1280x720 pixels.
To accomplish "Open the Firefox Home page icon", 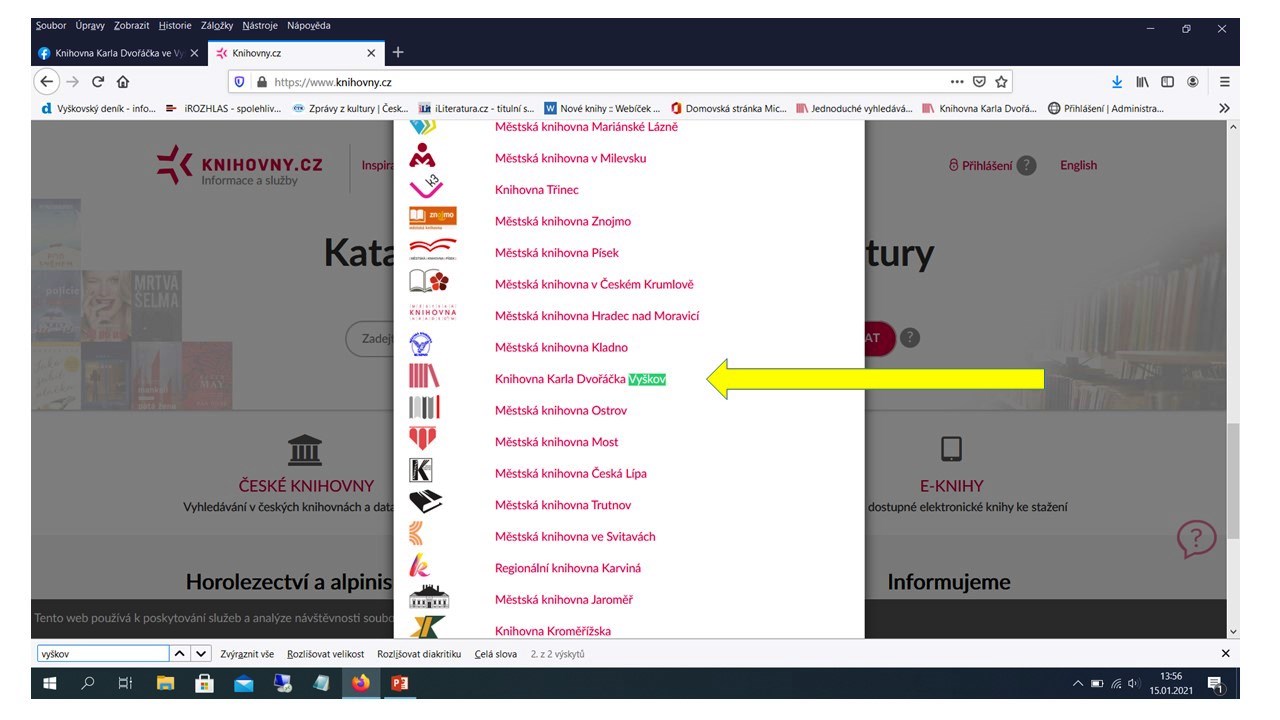I will coord(123,82).
